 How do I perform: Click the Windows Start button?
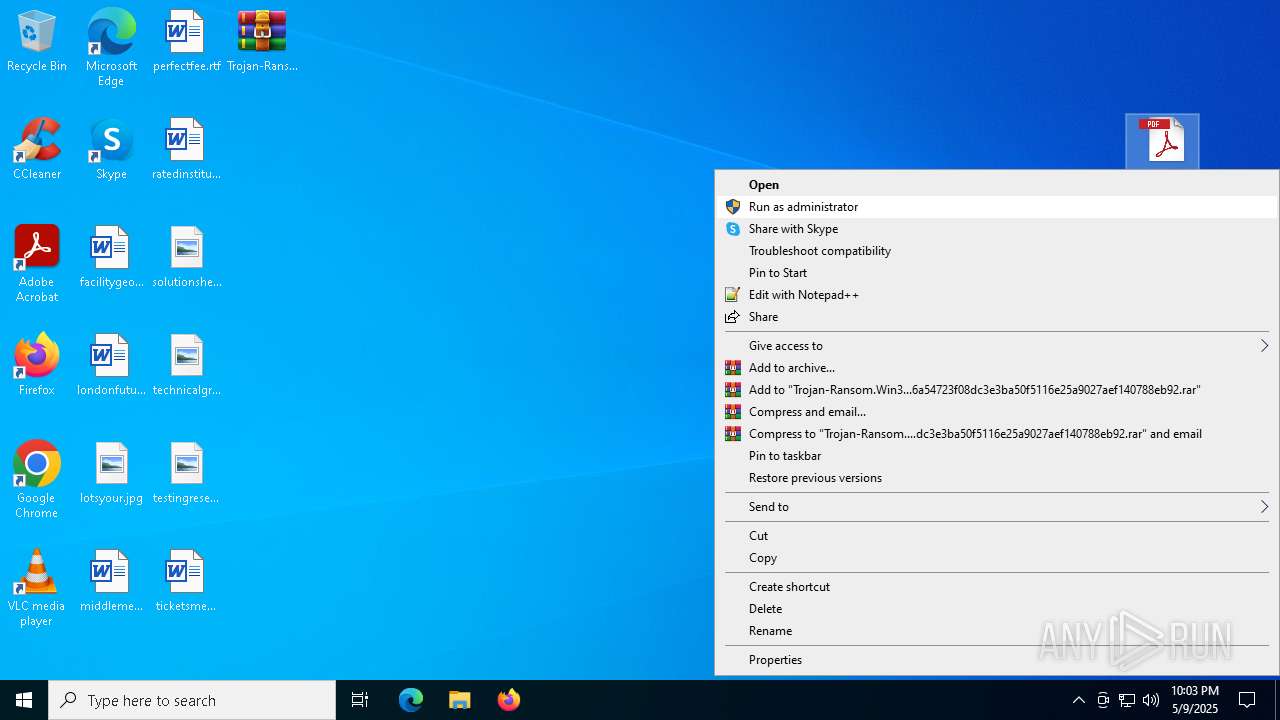coord(24,700)
